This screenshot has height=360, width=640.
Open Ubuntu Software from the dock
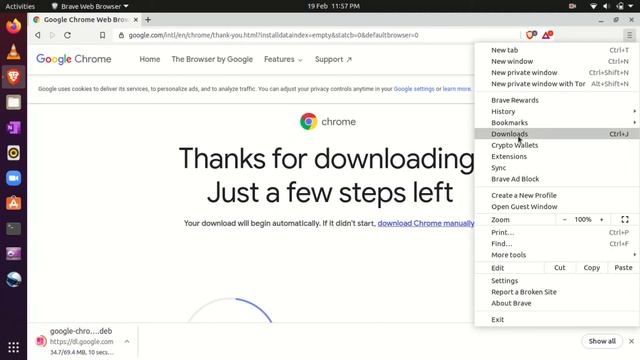coord(13,203)
